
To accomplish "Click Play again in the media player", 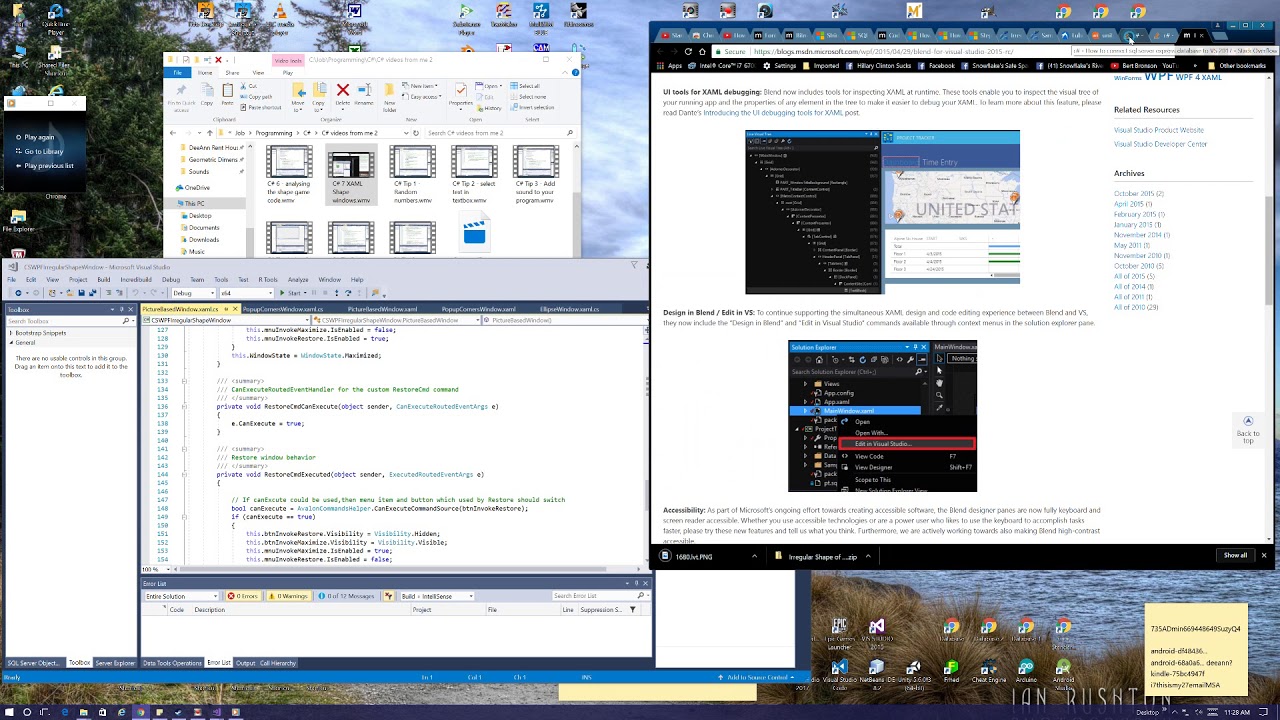I will [40, 137].
